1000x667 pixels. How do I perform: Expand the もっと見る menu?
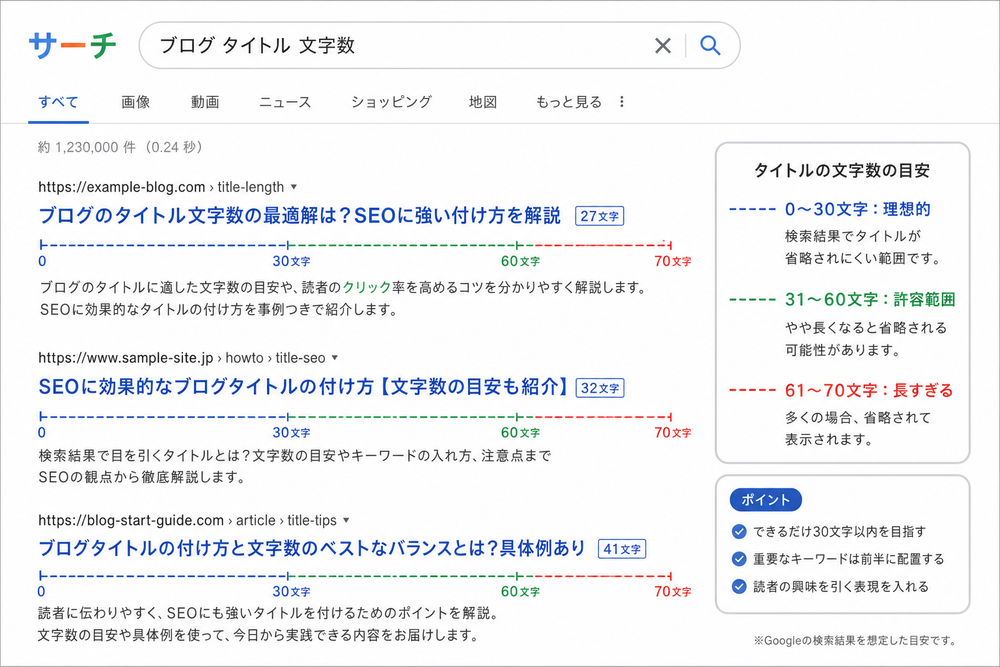pyautogui.click(x=569, y=102)
